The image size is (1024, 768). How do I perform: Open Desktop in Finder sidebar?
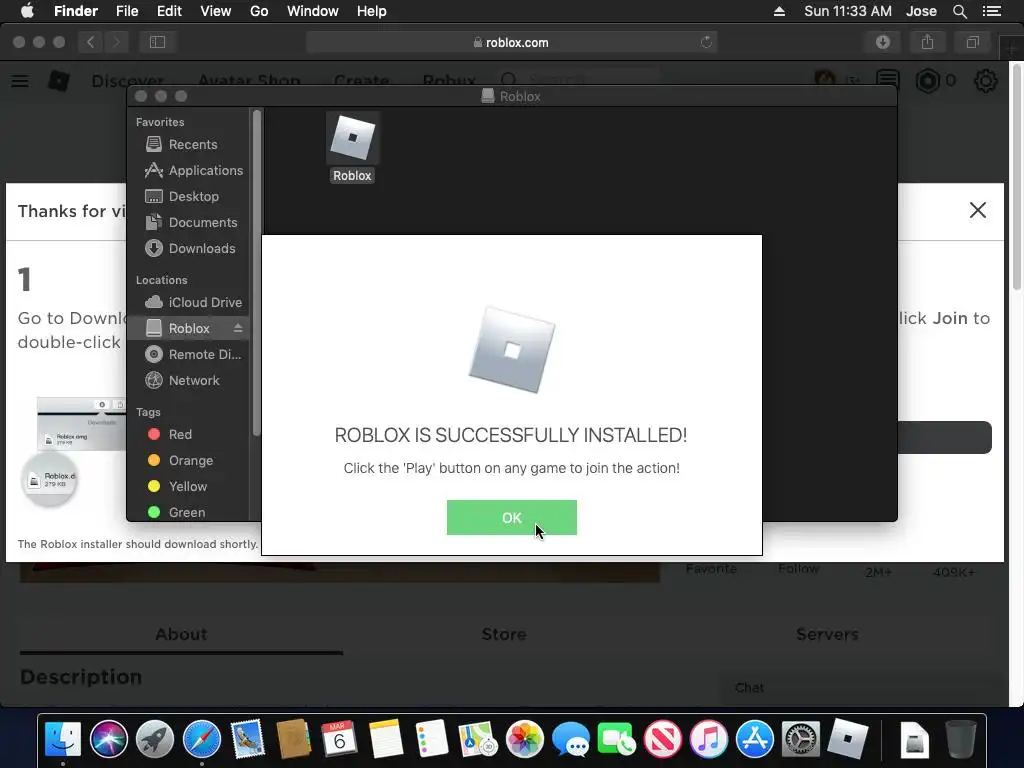click(182, 197)
